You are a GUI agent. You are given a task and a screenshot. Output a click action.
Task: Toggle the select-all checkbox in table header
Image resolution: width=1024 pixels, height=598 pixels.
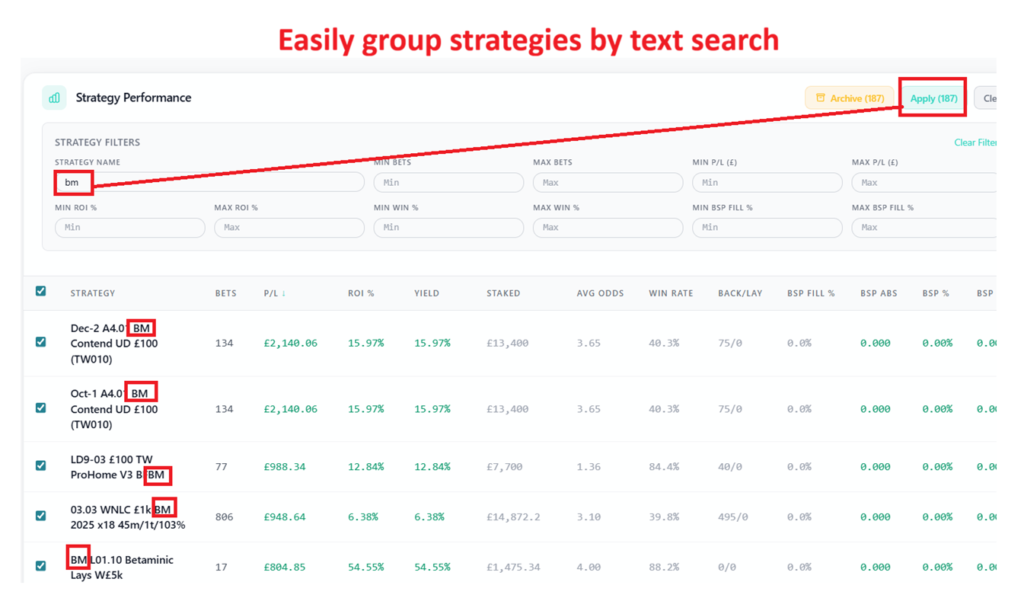[41, 292]
